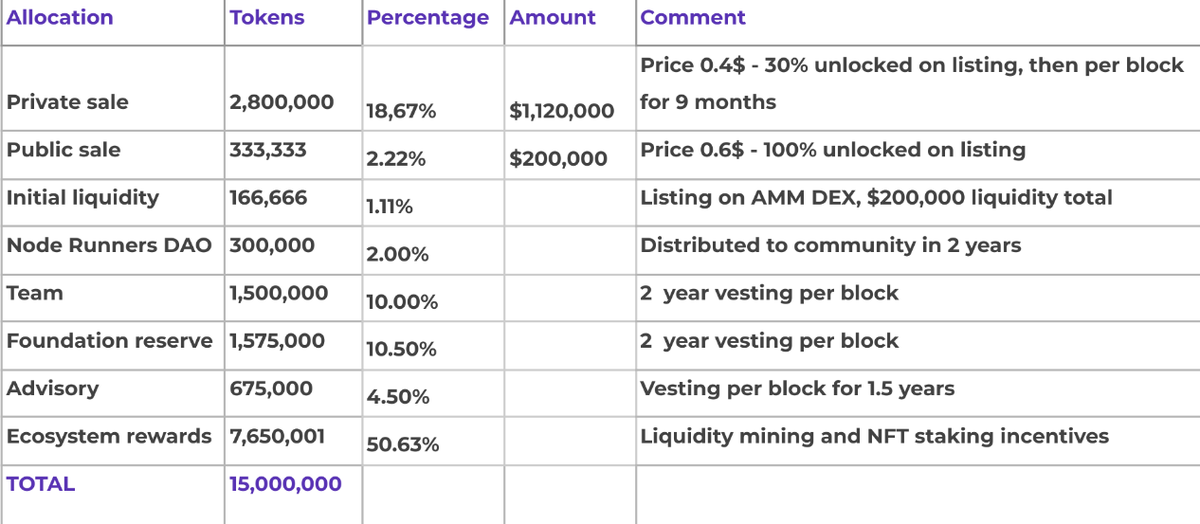Click the $1,120,000 amount cell
Viewport: 1200px width, 524px height.
(562, 111)
